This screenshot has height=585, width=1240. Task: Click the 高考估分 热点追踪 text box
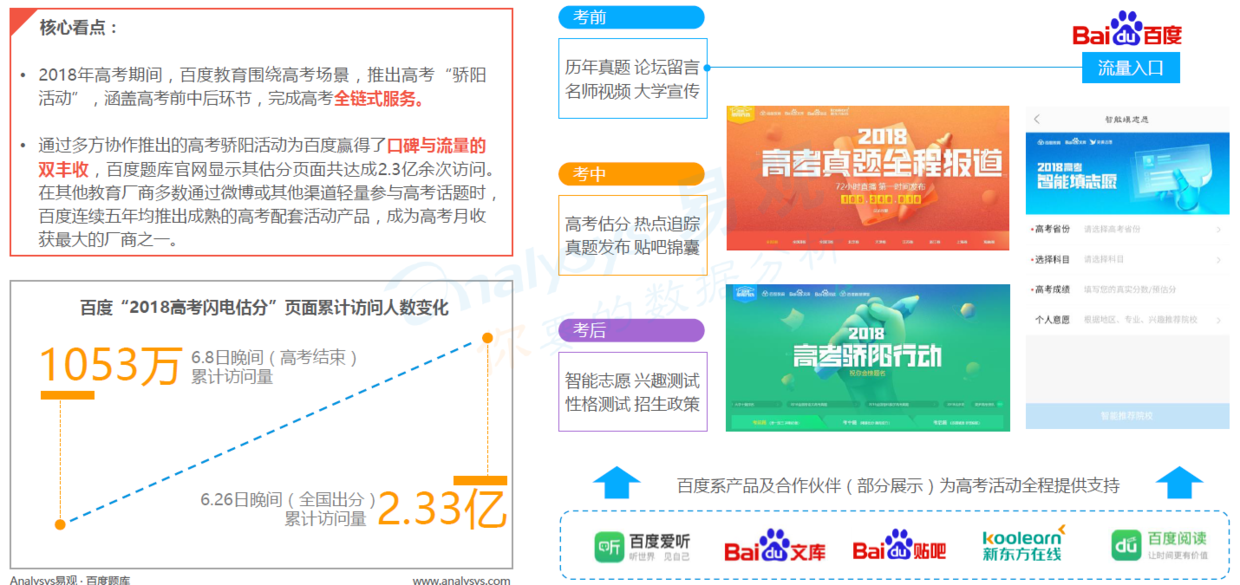[x=632, y=235]
